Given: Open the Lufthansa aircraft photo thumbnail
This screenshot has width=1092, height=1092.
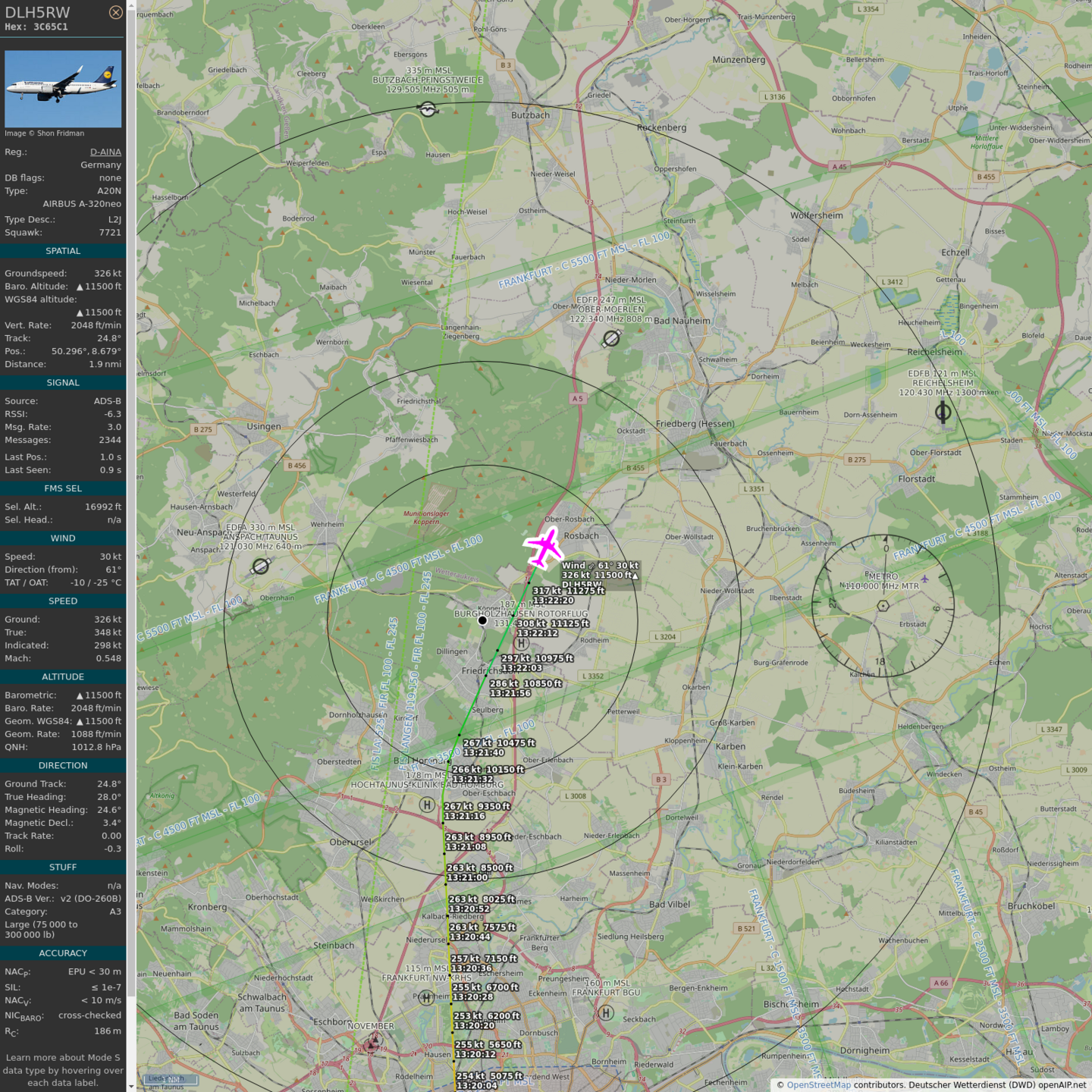Looking at the screenshot, I should point(63,89).
